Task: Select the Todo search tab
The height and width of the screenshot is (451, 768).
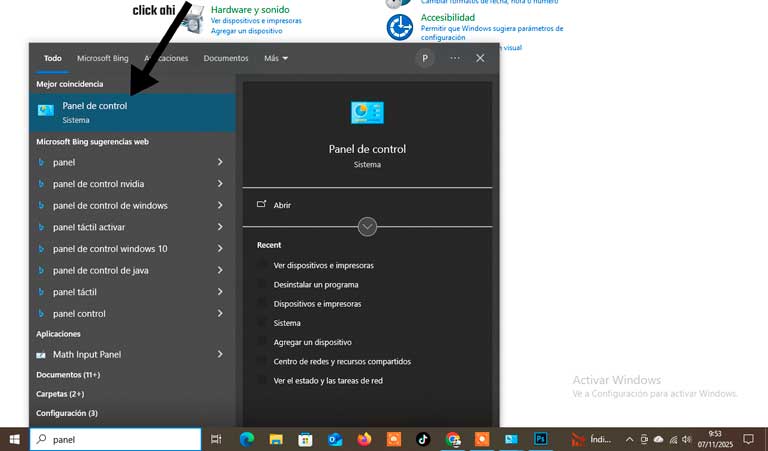Action: pos(52,58)
